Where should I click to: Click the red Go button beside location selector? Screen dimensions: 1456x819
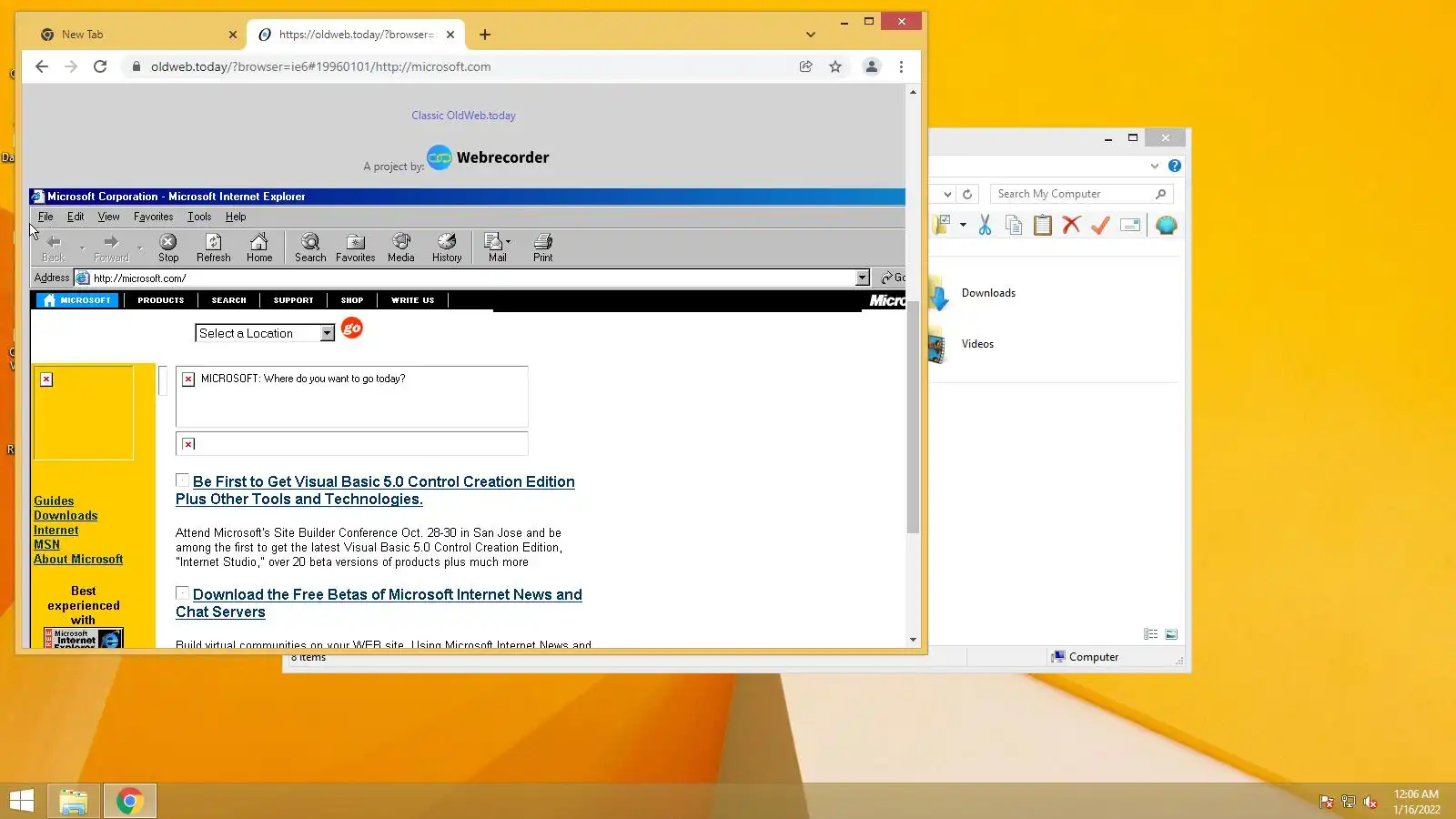pyautogui.click(x=352, y=329)
